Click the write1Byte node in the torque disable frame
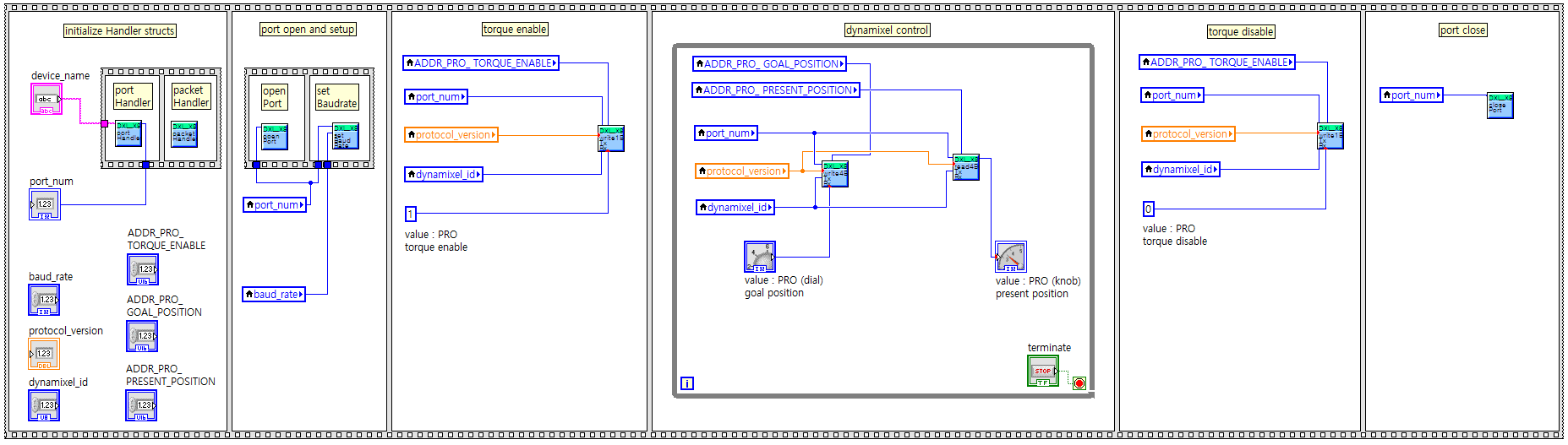The width and height of the screenshot is (1568, 445). 1330,136
